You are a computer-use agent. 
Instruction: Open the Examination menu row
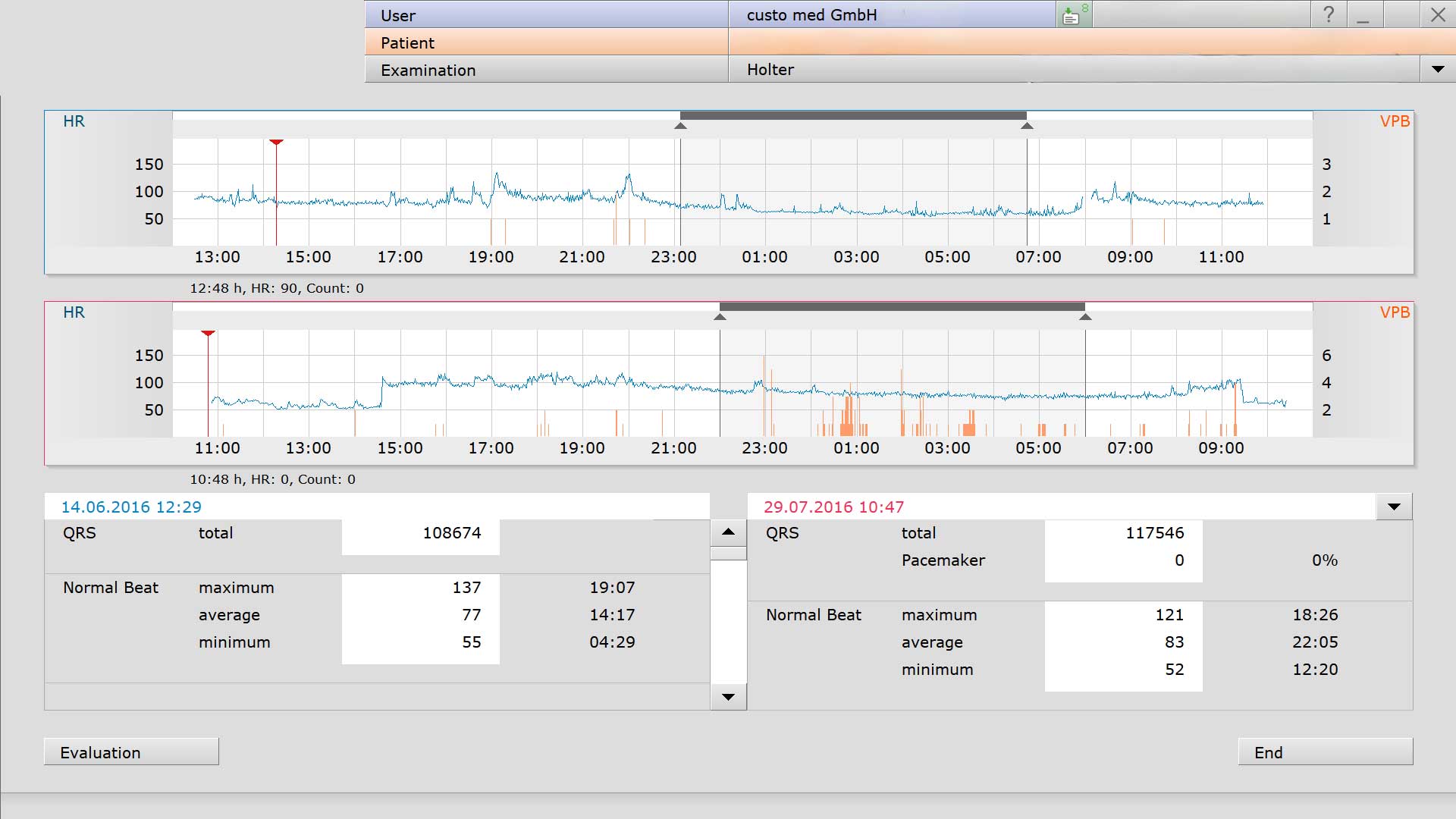[546, 70]
